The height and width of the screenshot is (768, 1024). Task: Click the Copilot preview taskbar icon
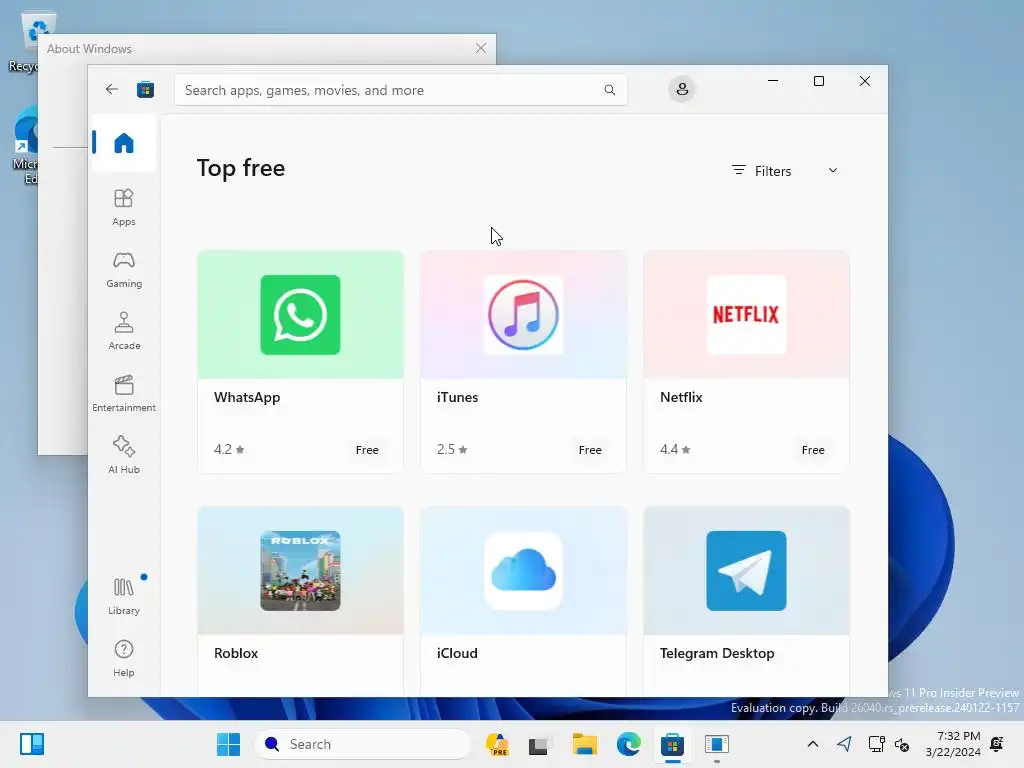point(497,744)
